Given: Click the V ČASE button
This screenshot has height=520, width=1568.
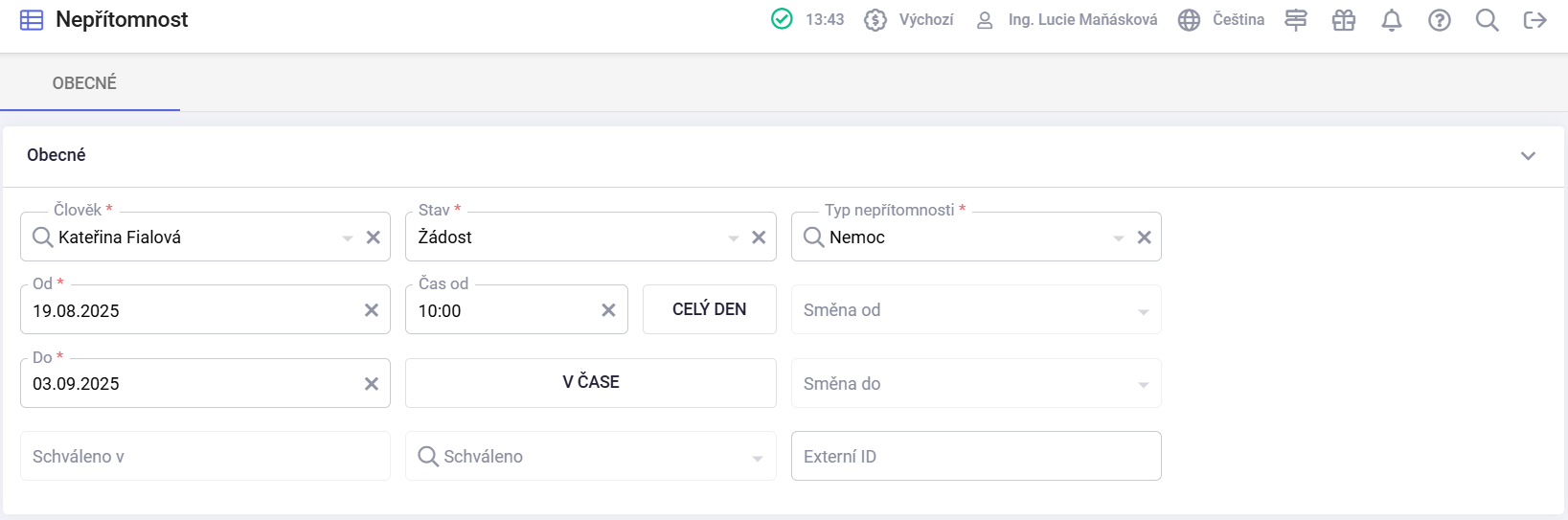Looking at the screenshot, I should (591, 382).
